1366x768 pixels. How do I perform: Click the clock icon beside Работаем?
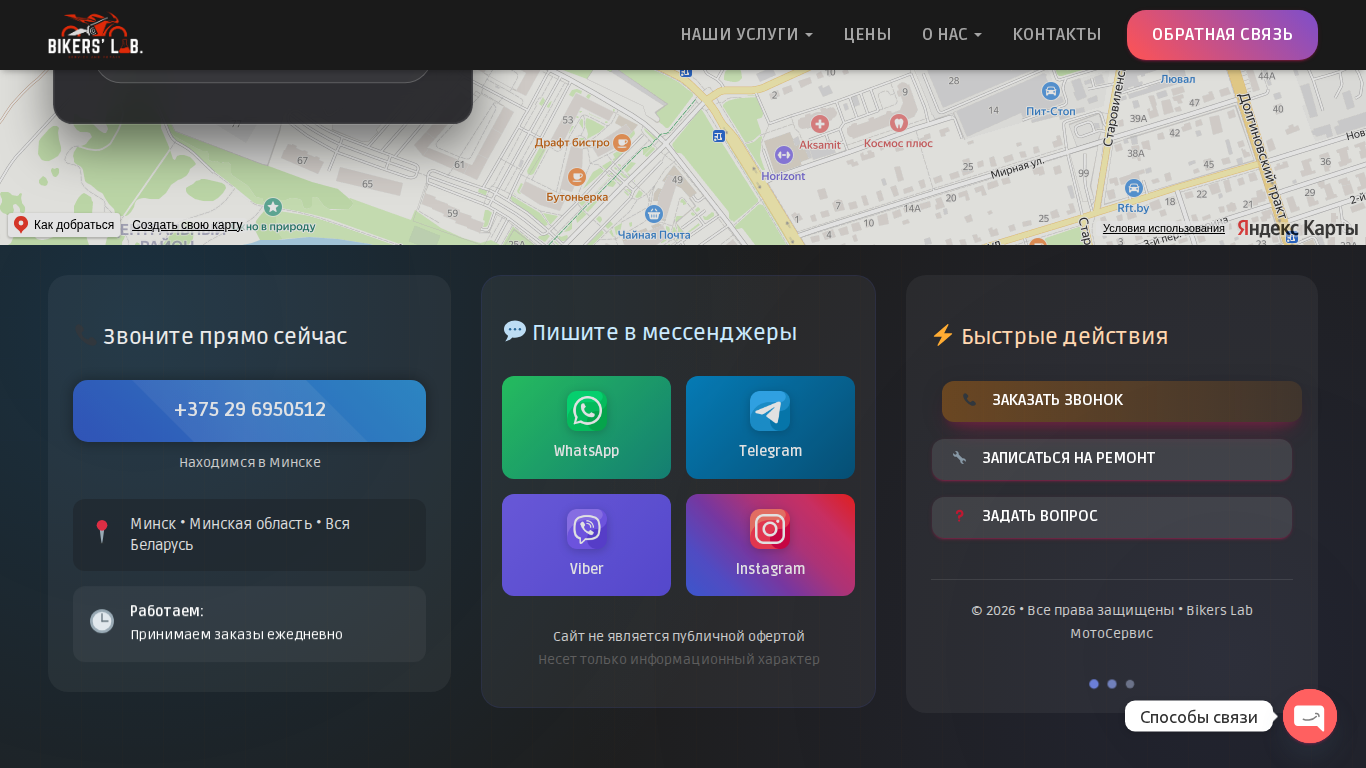click(102, 621)
